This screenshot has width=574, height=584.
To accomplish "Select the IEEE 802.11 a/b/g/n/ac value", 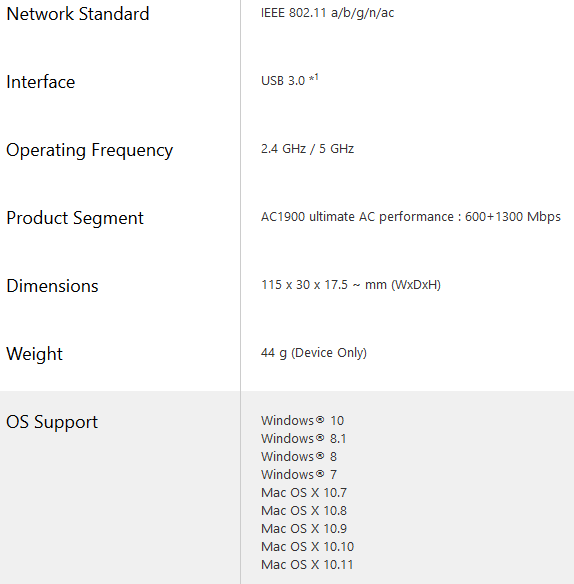I will 327,13.
